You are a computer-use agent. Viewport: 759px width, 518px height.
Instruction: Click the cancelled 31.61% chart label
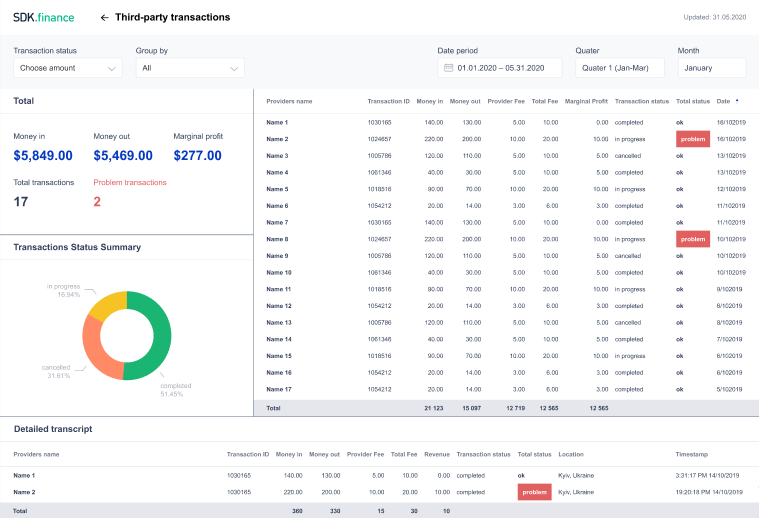(x=56, y=371)
